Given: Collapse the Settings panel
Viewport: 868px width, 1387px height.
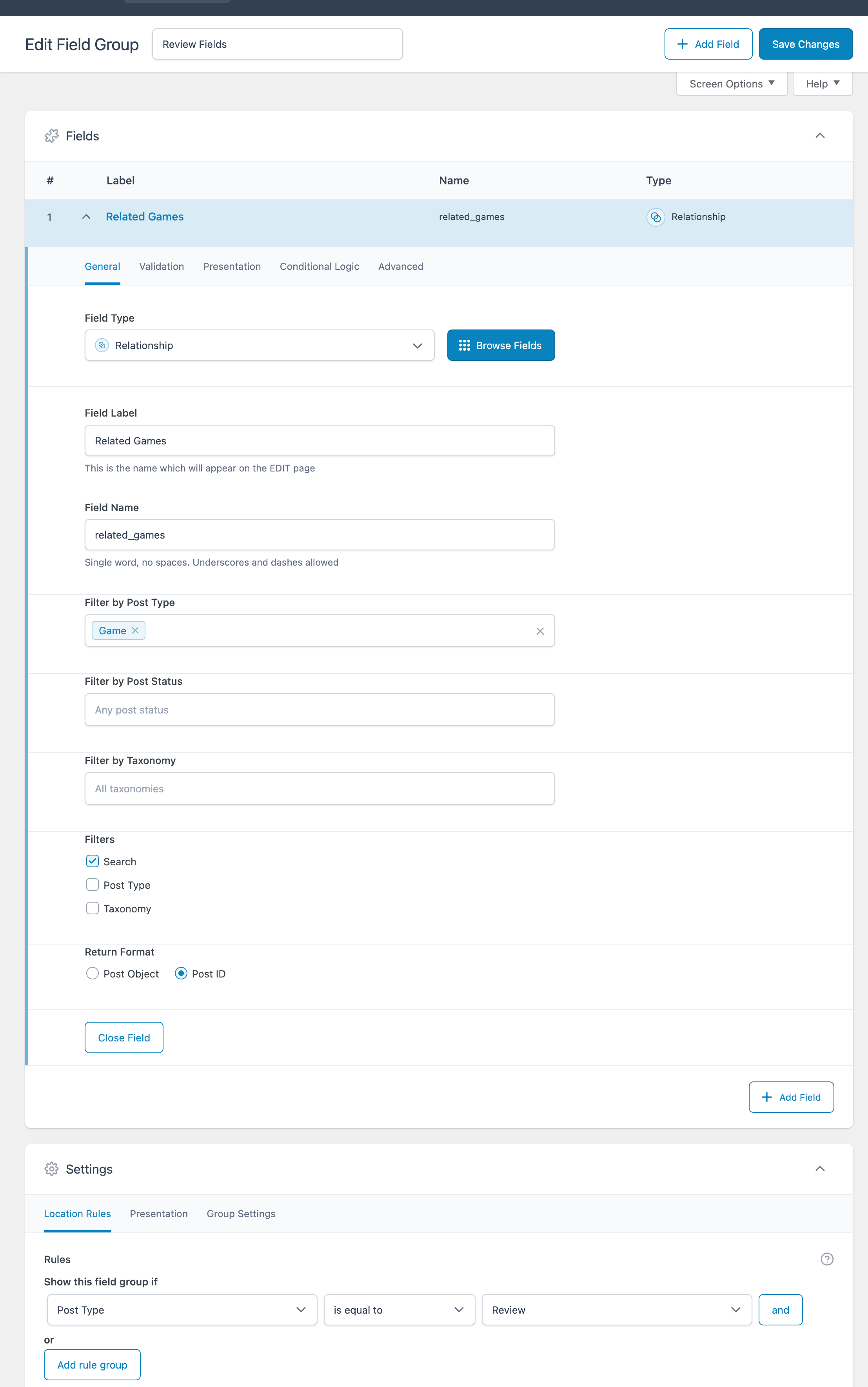Looking at the screenshot, I should click(x=820, y=1169).
